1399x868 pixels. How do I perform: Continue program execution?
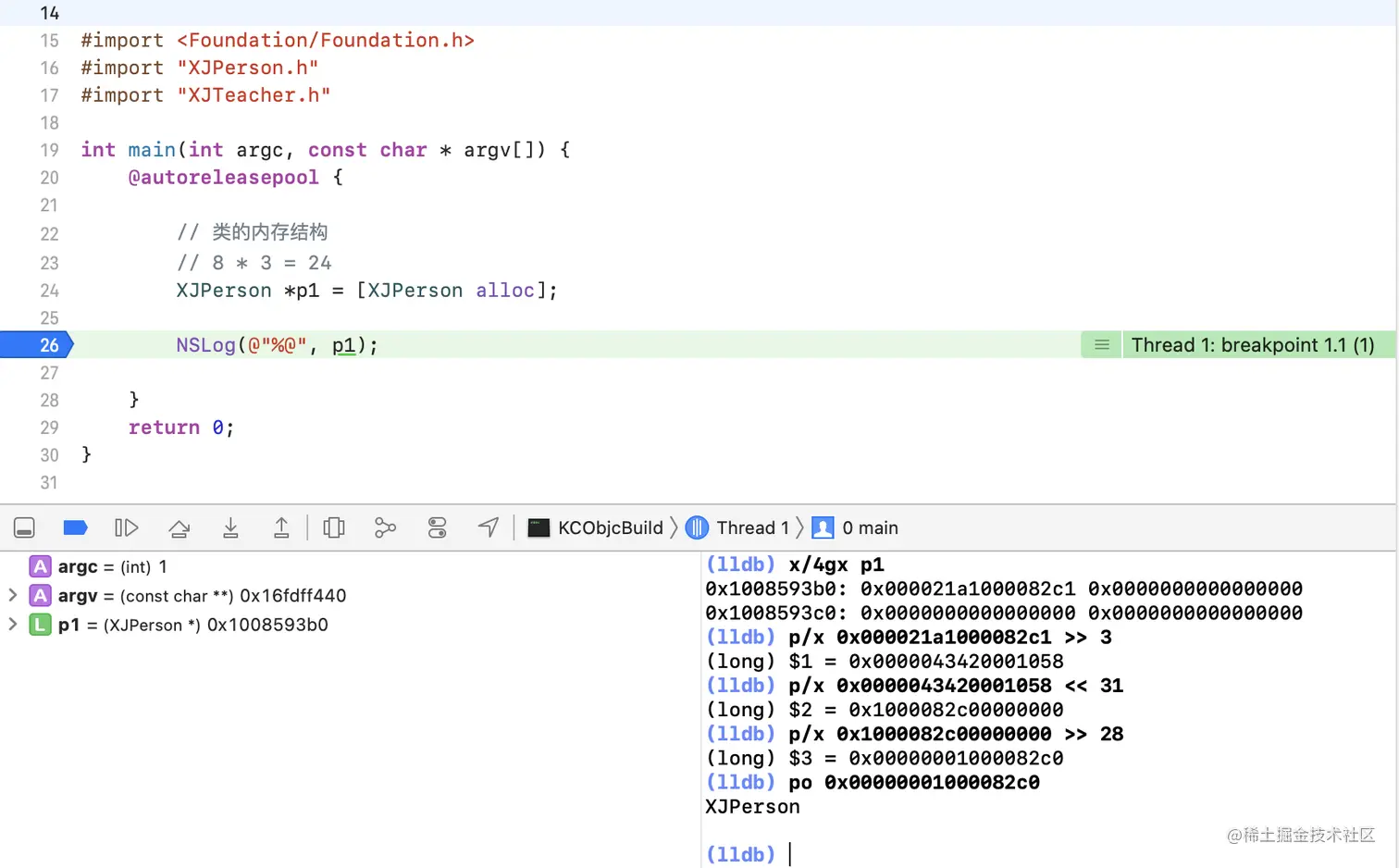tap(127, 528)
